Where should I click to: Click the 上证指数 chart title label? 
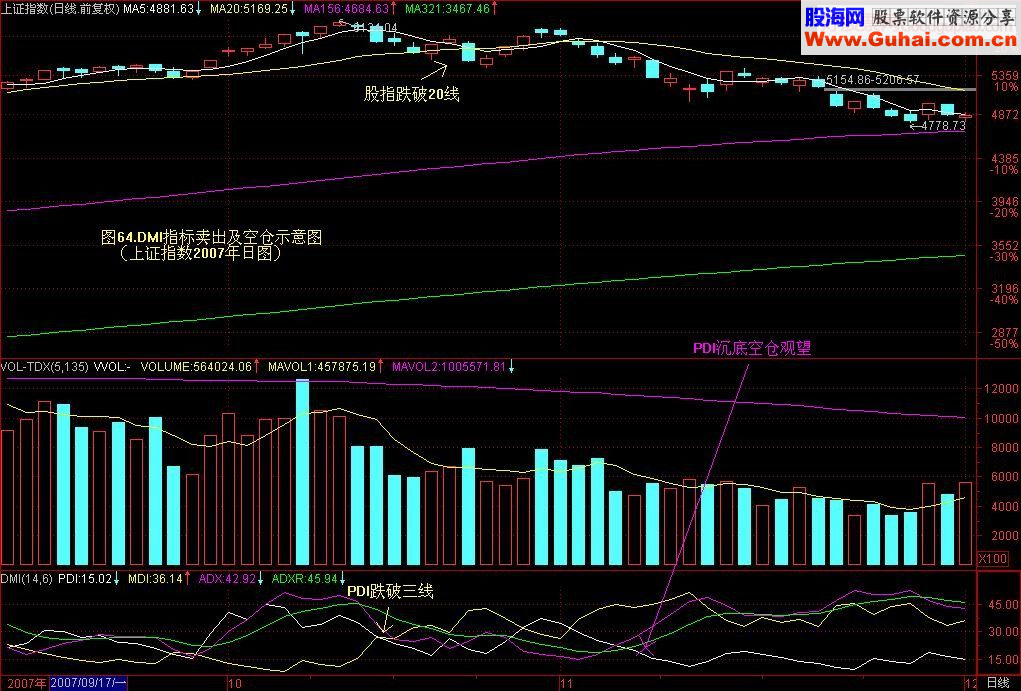(x=60, y=8)
